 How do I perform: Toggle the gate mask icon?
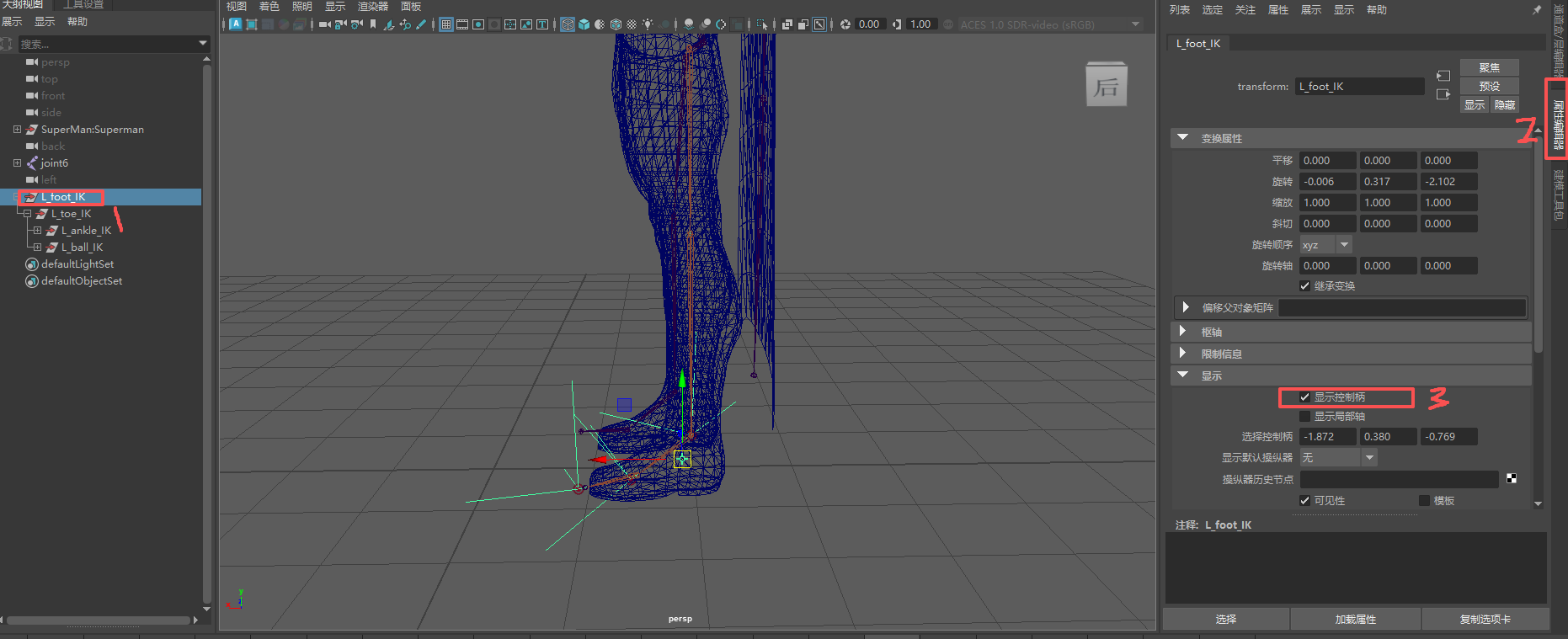click(494, 24)
